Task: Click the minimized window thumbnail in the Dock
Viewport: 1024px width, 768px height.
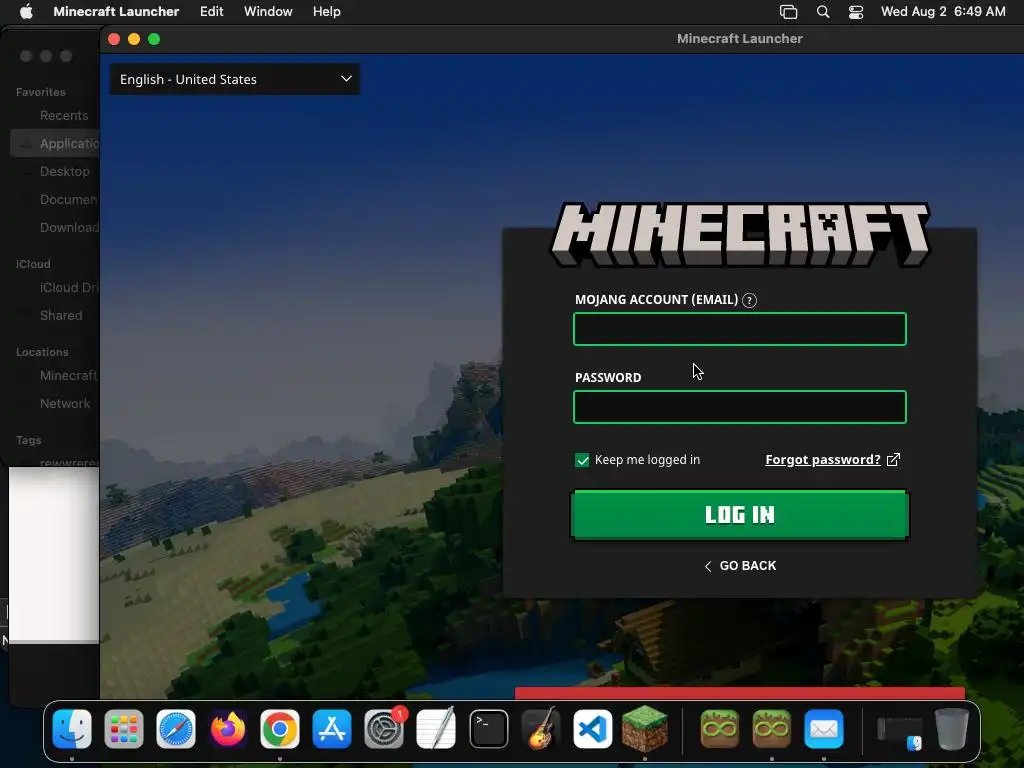Action: (x=899, y=731)
